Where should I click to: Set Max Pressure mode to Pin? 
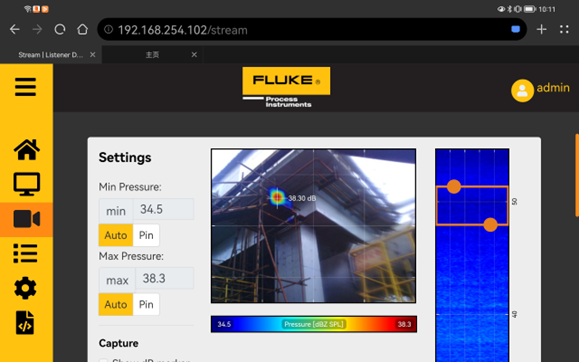[x=146, y=304]
